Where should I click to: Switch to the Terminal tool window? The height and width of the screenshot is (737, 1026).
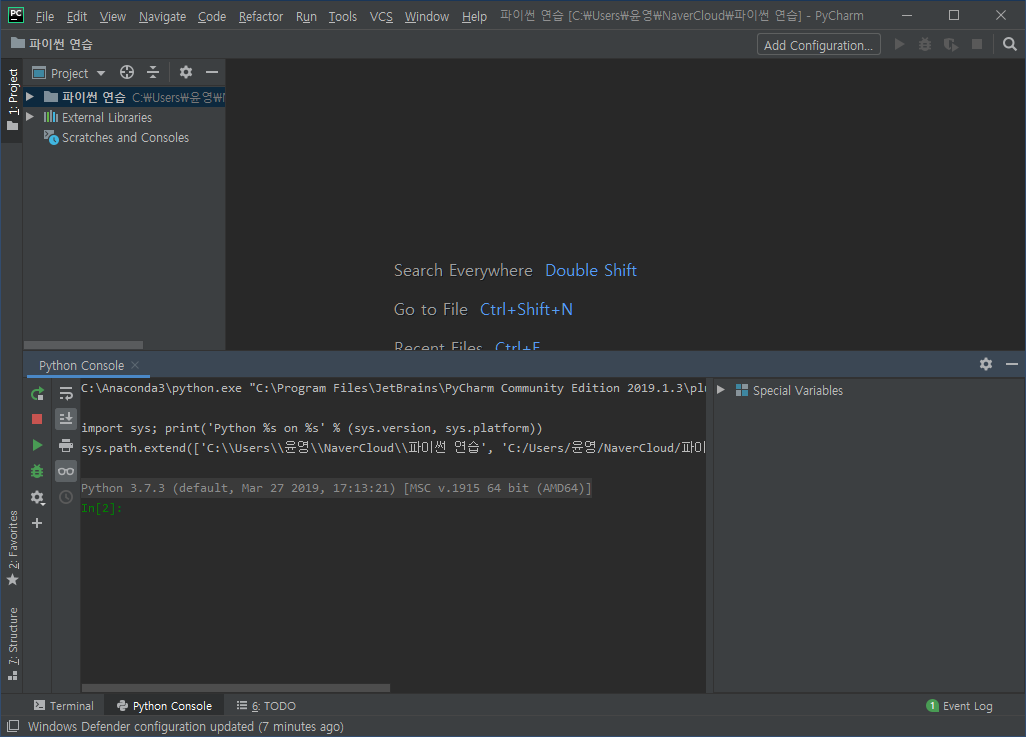[x=64, y=706]
